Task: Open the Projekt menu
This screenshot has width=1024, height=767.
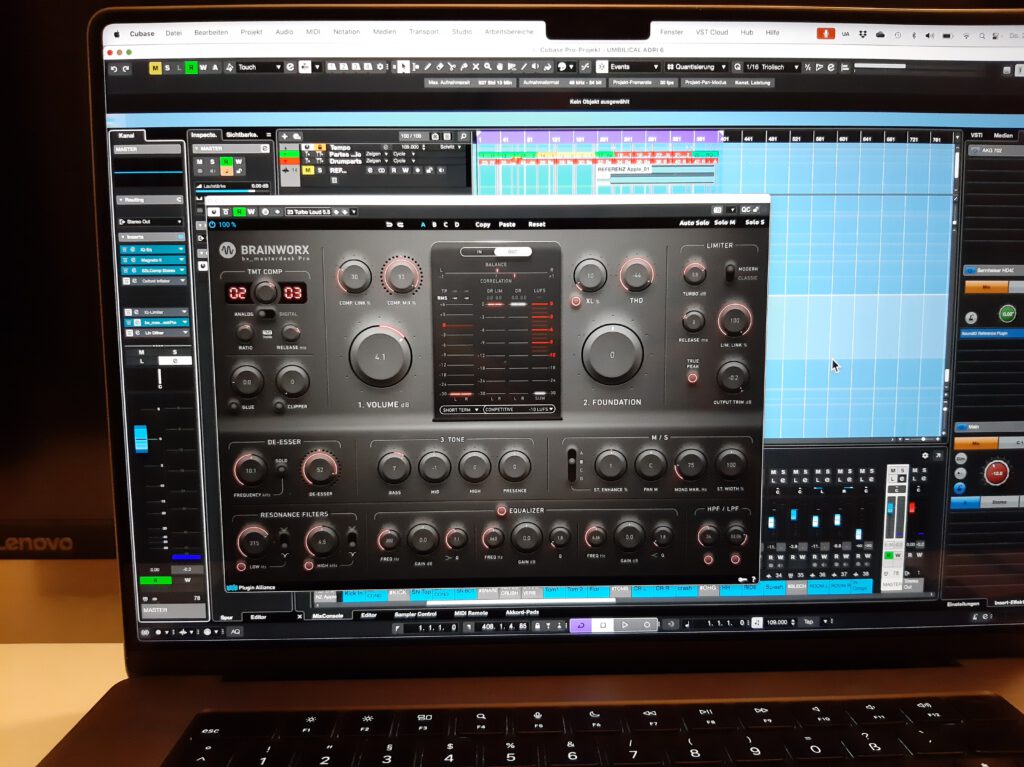Action: pos(251,31)
